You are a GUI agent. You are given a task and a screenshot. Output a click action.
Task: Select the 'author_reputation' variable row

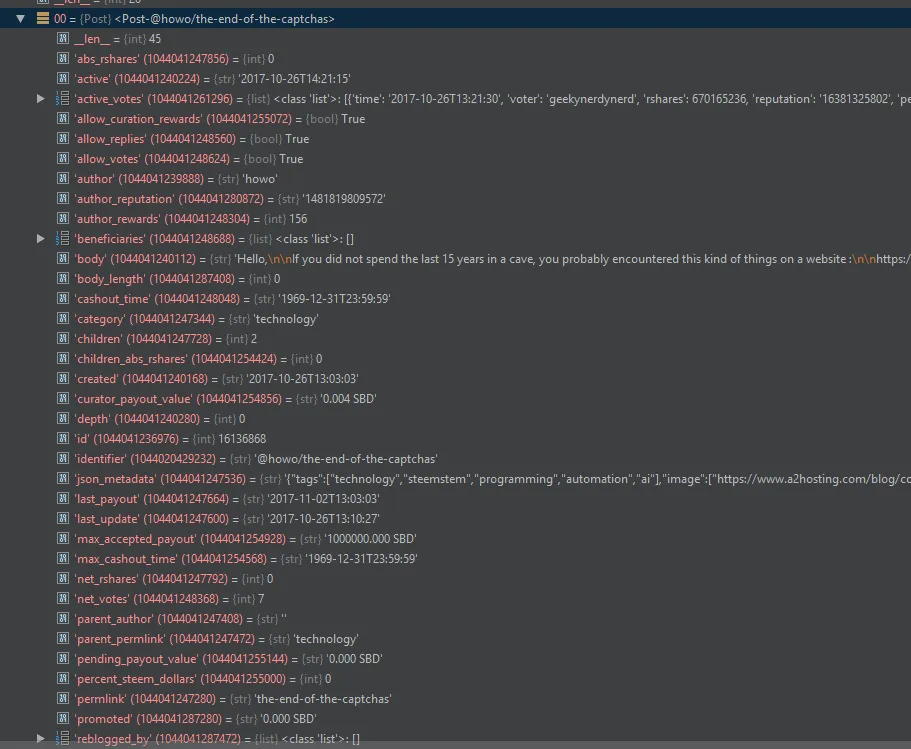456,199
